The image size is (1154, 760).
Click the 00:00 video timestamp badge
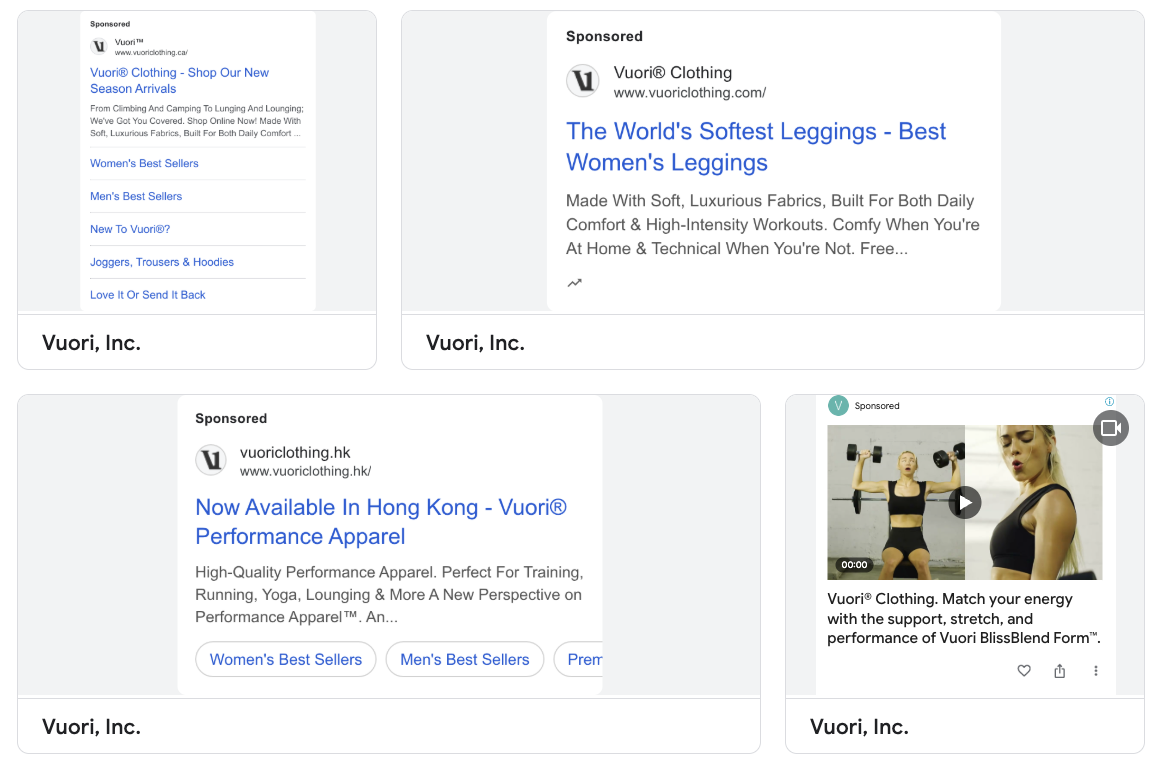853,564
